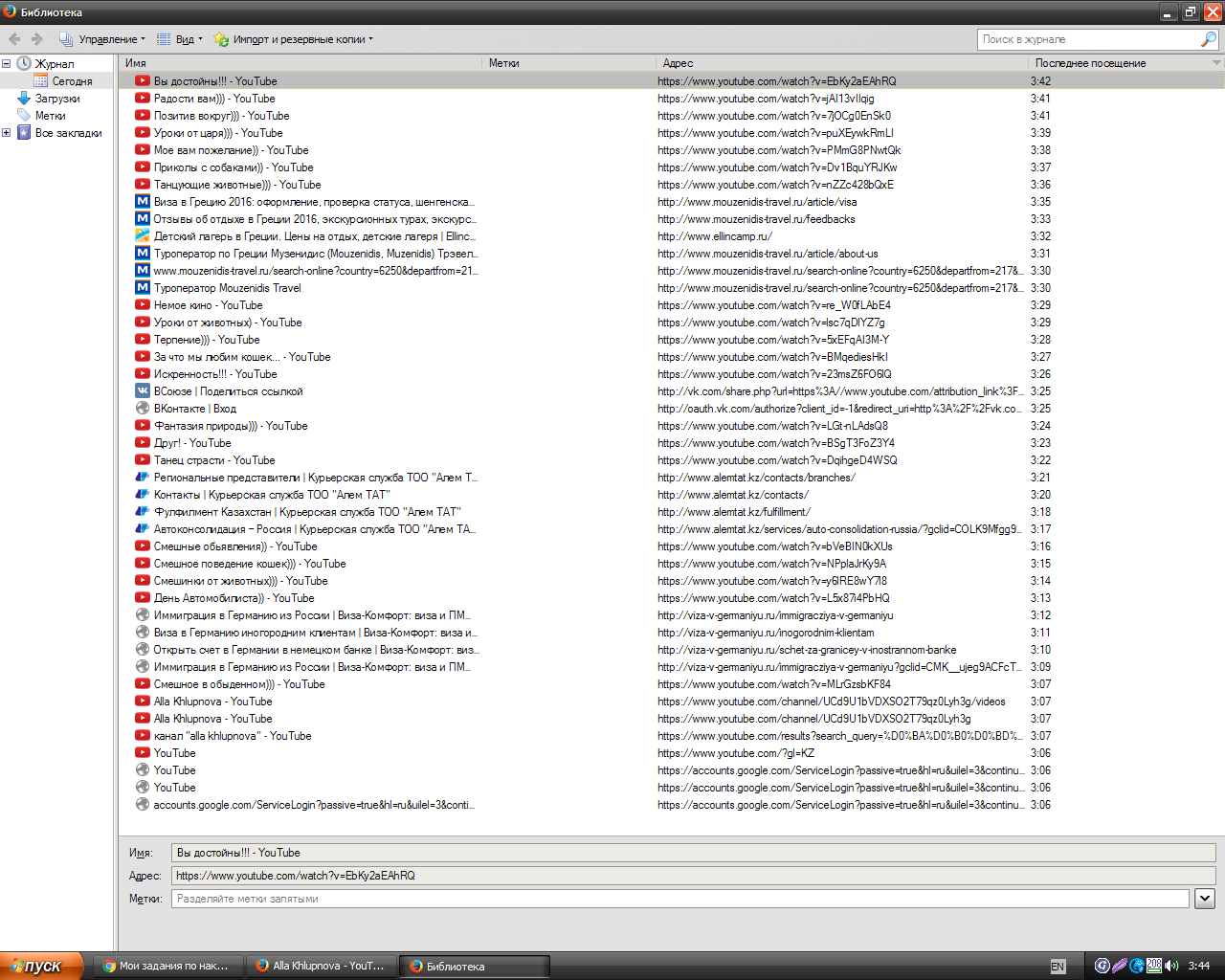Click the favicon of 'Детский лагерь в Греции' row
1225x980 pixels.
[x=143, y=236]
